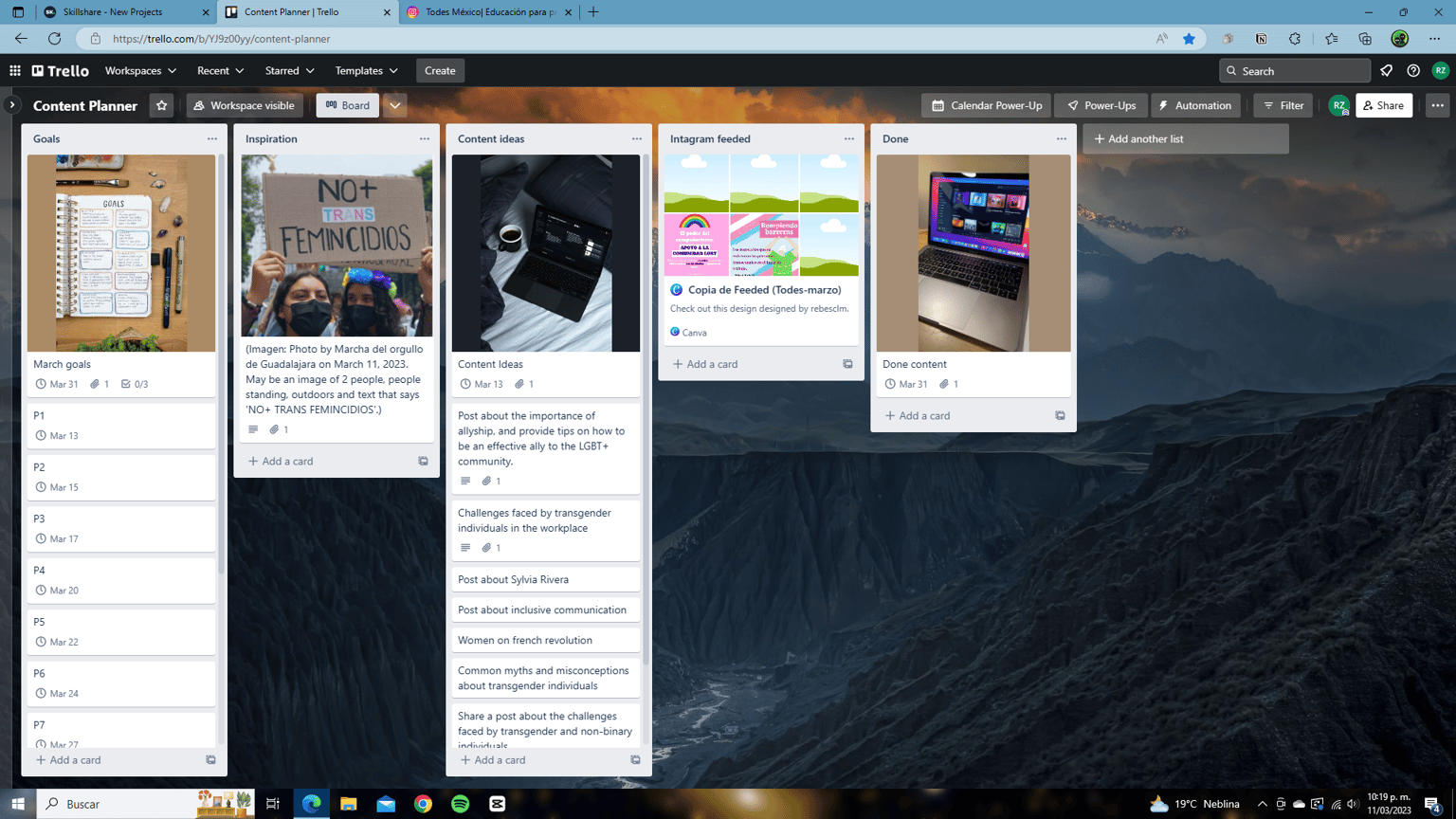
Task: Open the Calendar Power-Up
Action: [x=987, y=105]
